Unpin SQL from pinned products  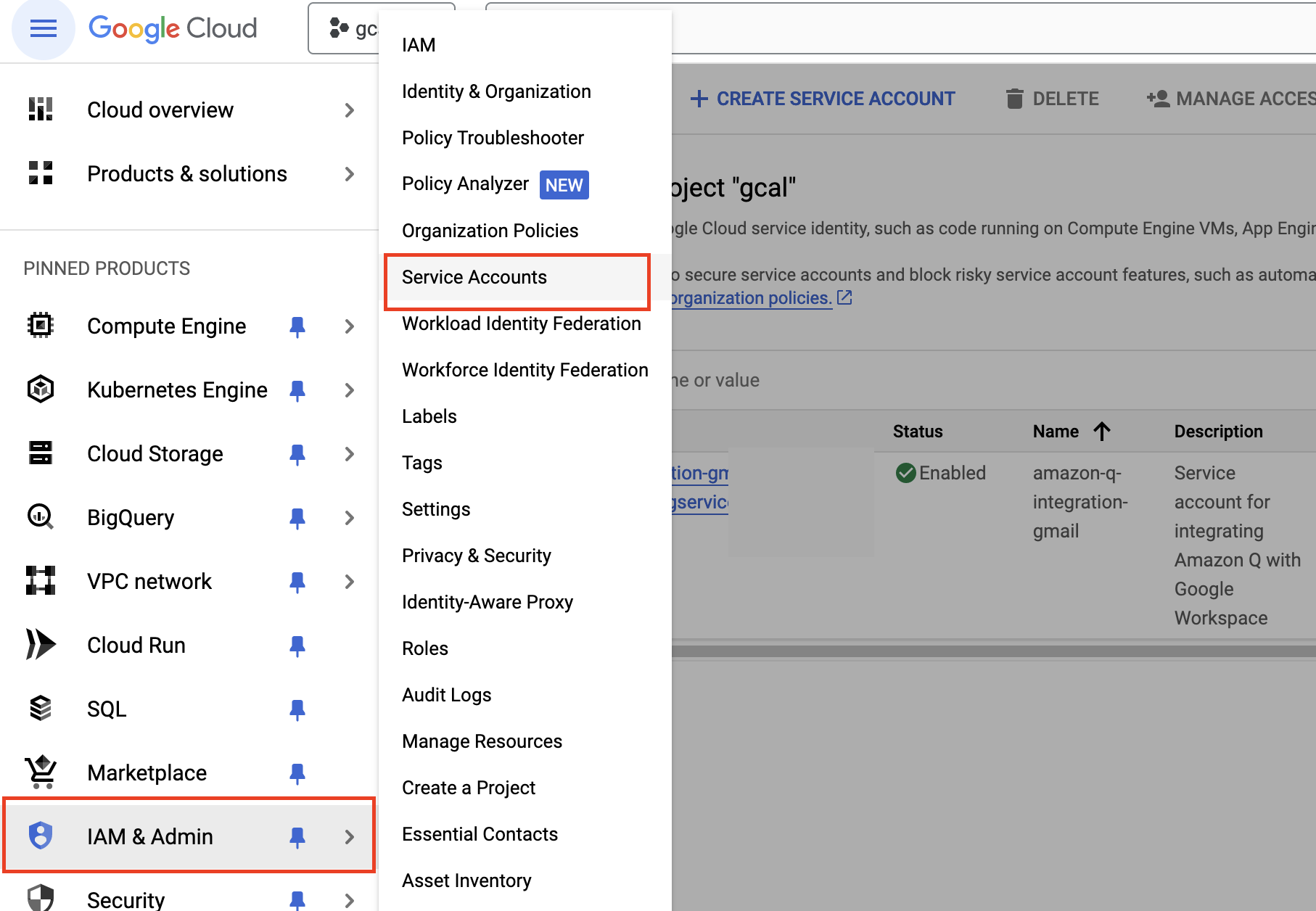(x=297, y=709)
